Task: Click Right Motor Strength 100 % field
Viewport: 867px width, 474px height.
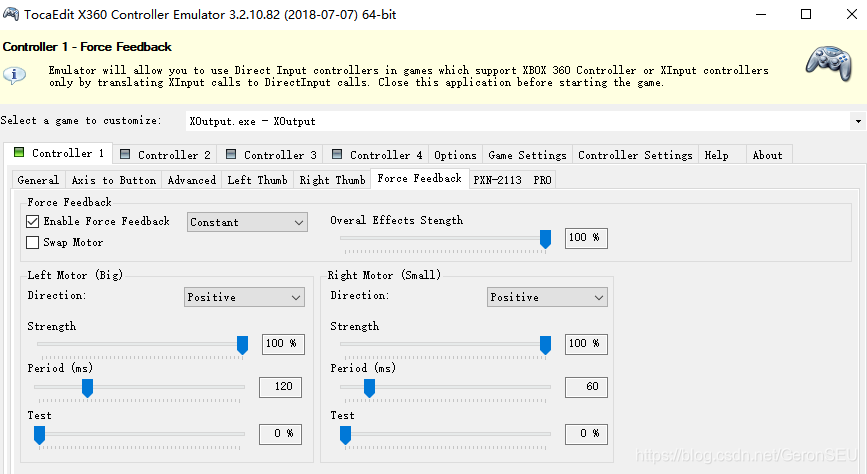Action: pyautogui.click(x=586, y=344)
